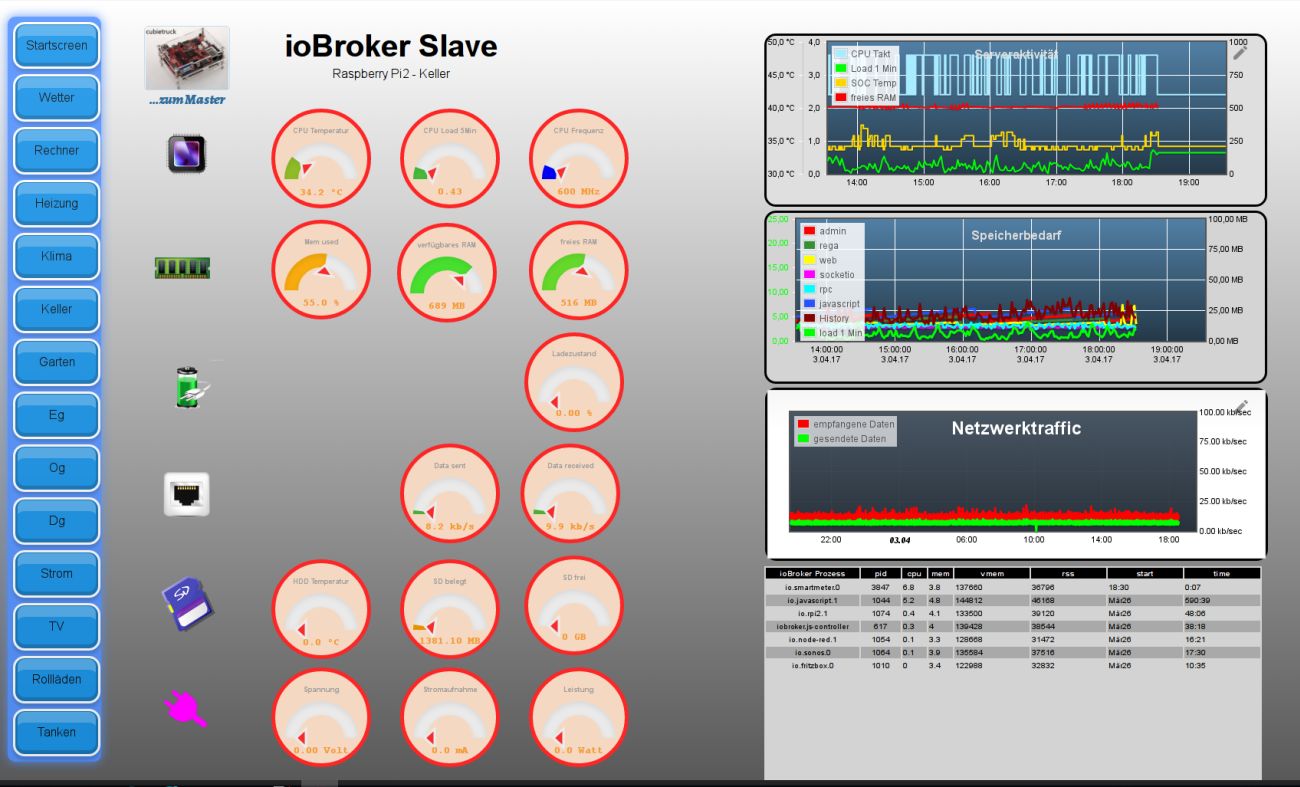Image resolution: width=1300 pixels, height=787 pixels.
Task: Go to the Rechner view
Action: point(57,151)
